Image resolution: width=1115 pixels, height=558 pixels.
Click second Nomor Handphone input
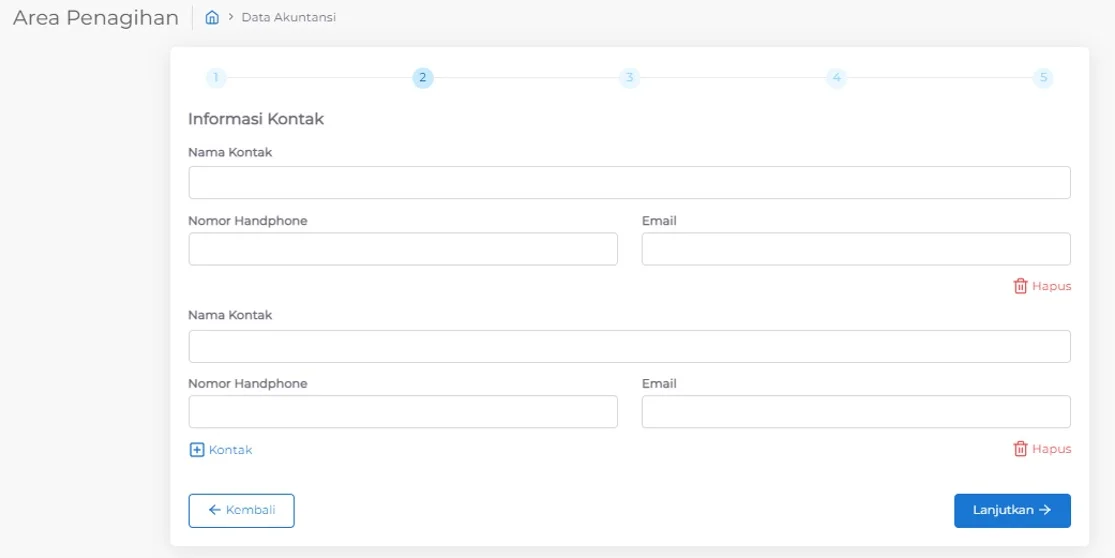pos(403,412)
